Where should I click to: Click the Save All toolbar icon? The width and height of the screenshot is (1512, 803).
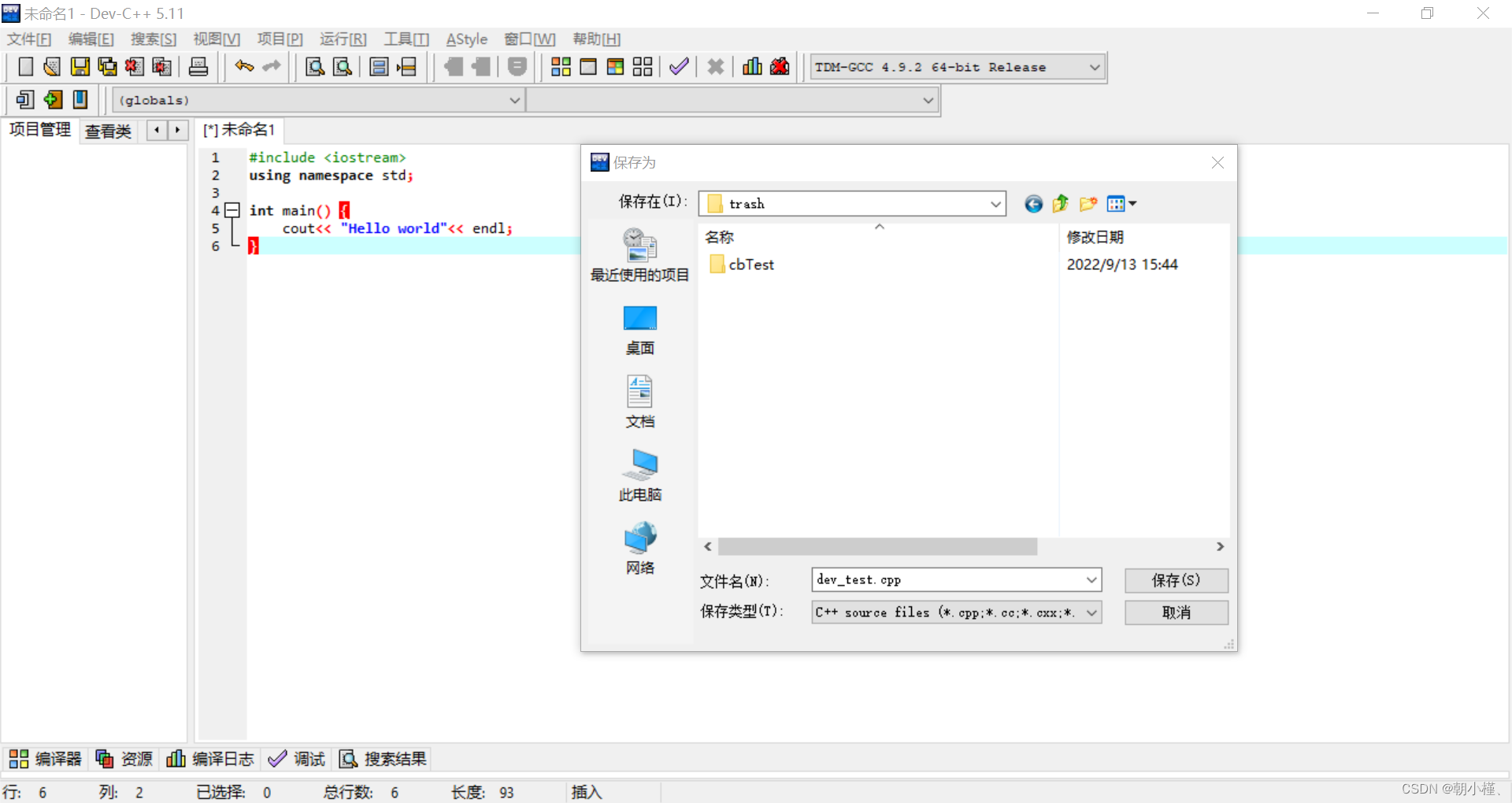pos(107,67)
